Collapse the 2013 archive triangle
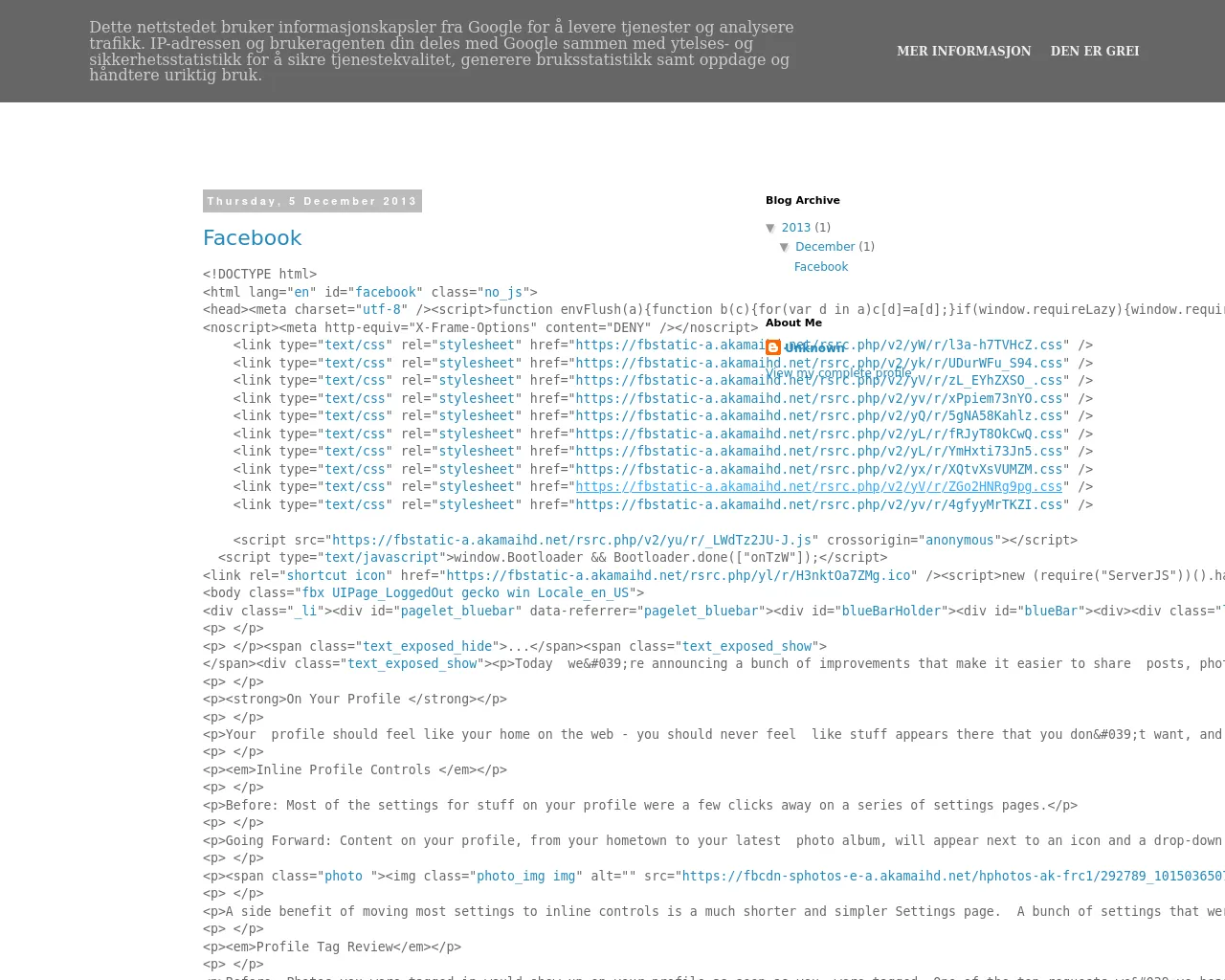 770,228
